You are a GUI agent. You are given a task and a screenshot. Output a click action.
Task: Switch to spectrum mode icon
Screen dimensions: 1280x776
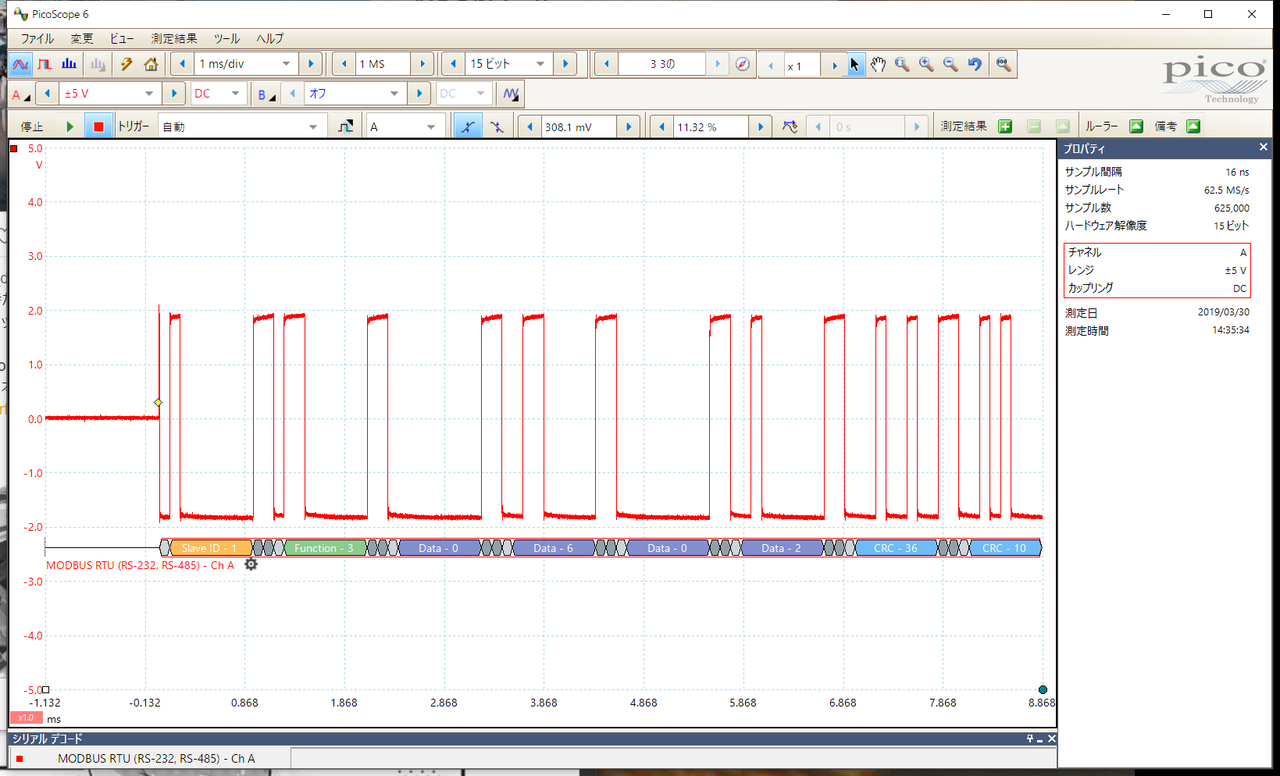[69, 64]
